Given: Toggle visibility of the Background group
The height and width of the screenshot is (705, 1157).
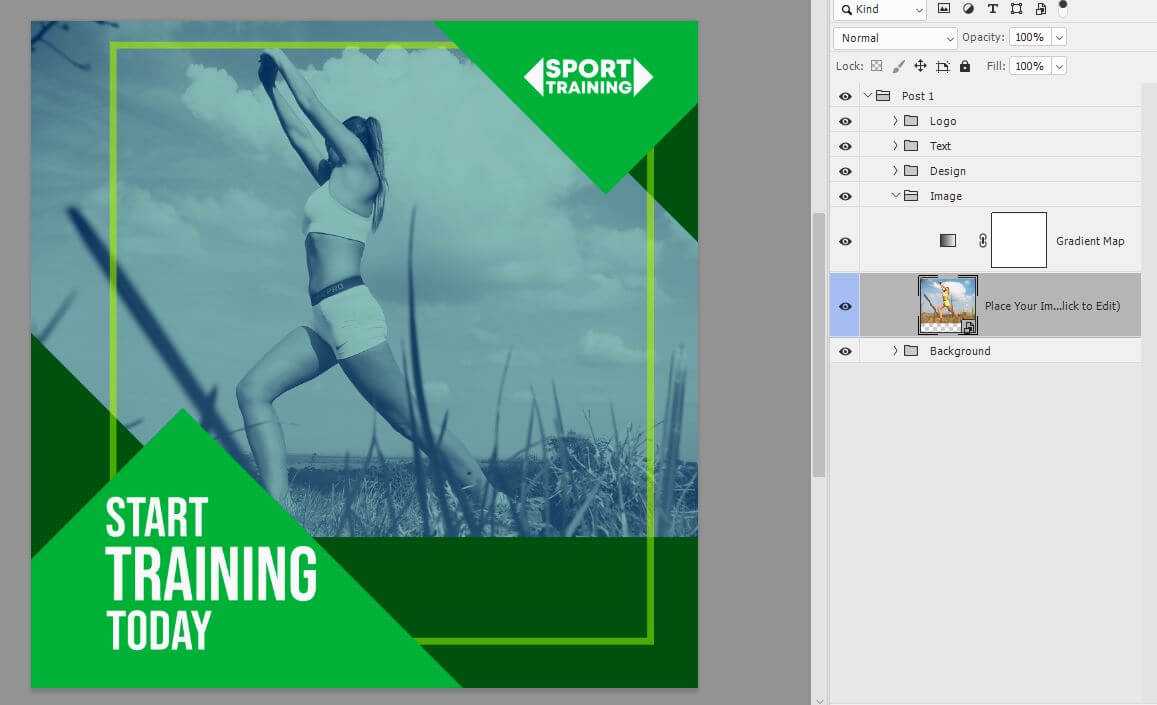Looking at the screenshot, I should click(x=845, y=351).
